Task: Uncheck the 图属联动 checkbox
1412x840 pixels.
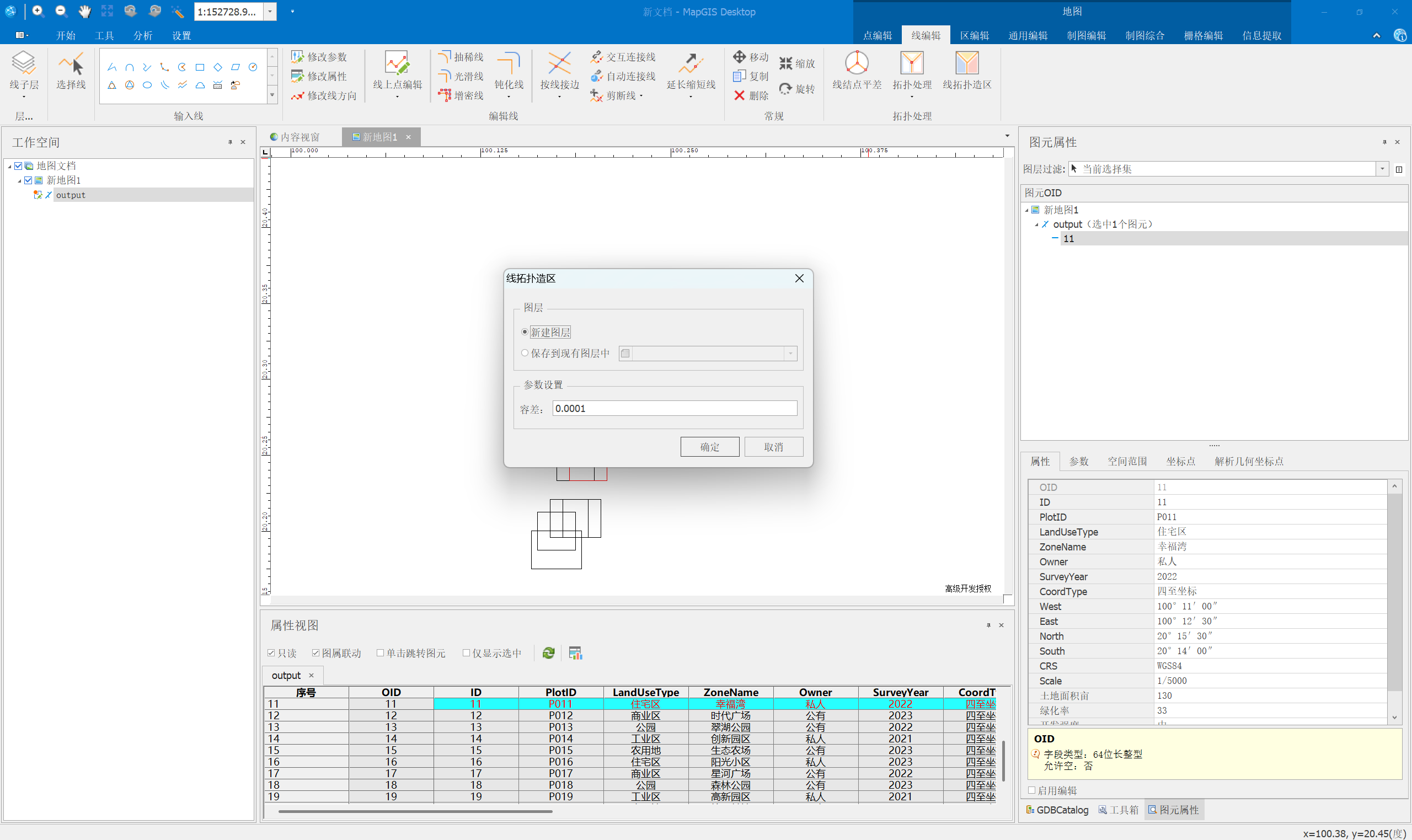Action: point(316,653)
